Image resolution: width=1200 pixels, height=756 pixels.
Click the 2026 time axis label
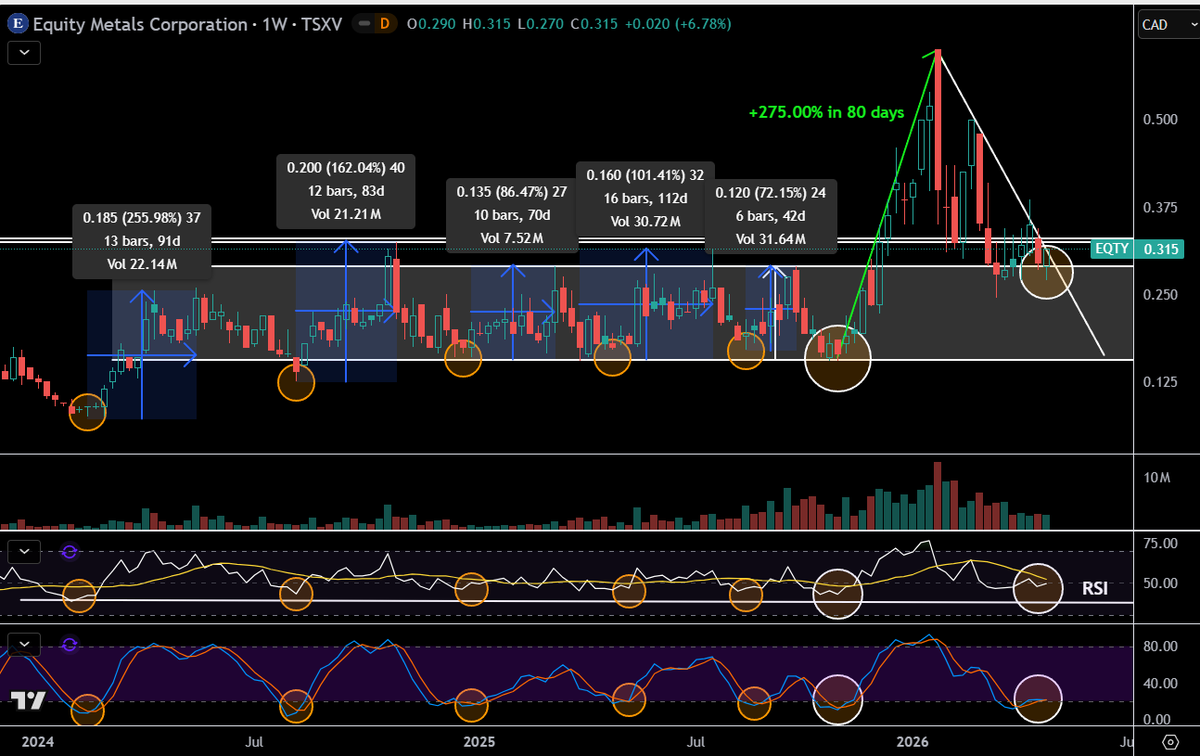[912, 742]
